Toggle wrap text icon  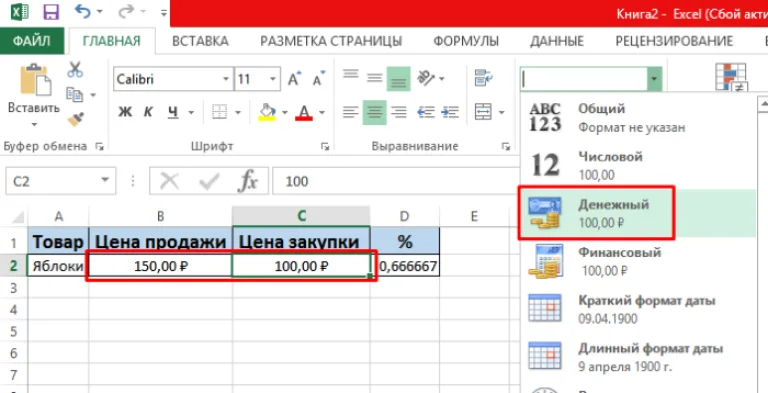[483, 78]
